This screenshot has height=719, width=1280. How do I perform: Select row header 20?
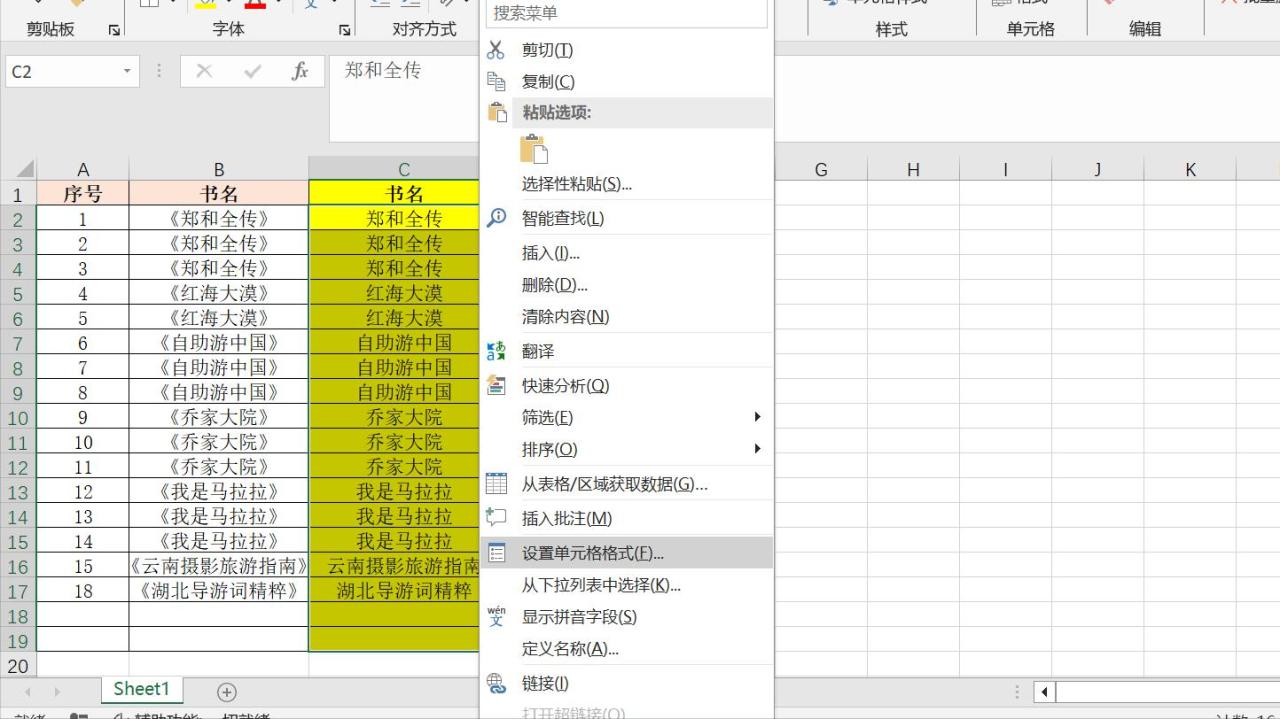tap(18, 665)
